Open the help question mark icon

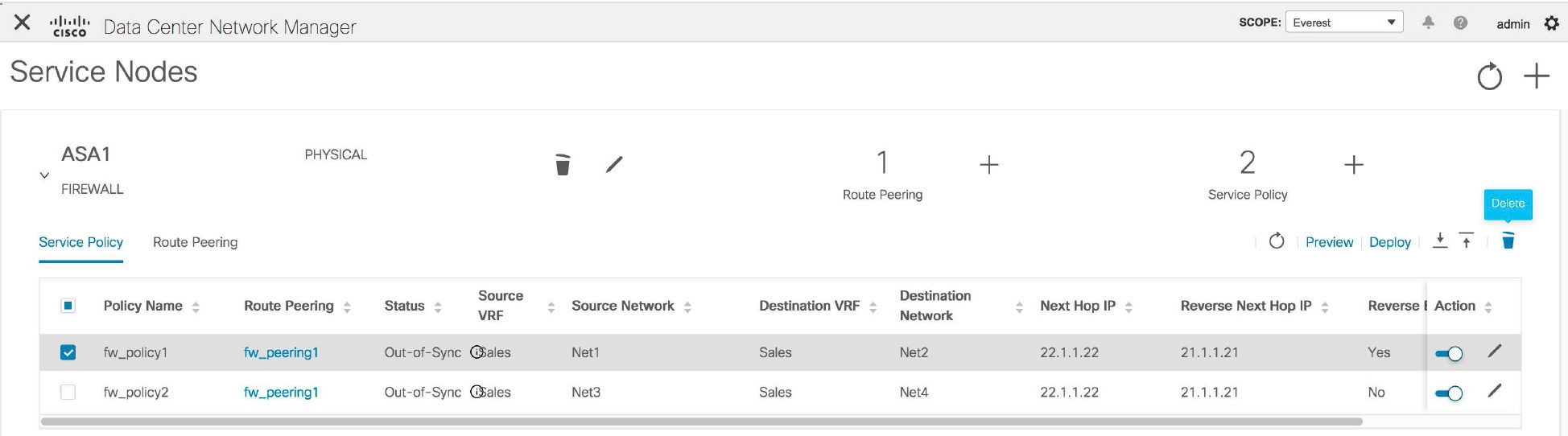(1460, 23)
